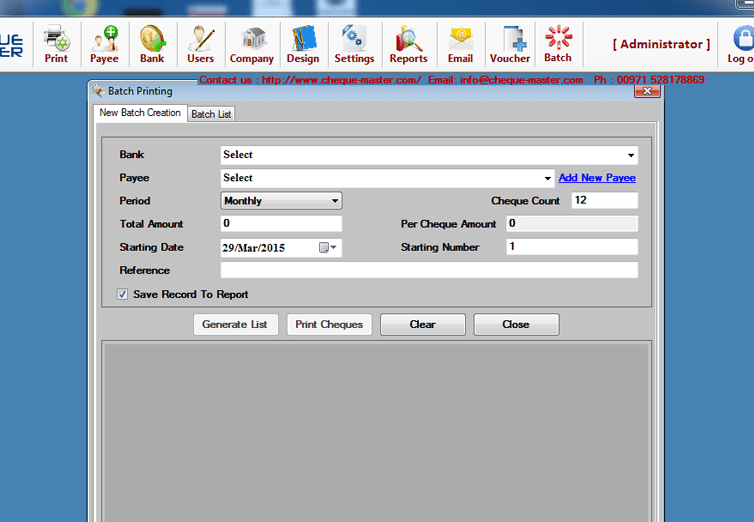Viewport: 754px width, 522px height.
Task: Click the Add New Payee link
Action: 597,178
